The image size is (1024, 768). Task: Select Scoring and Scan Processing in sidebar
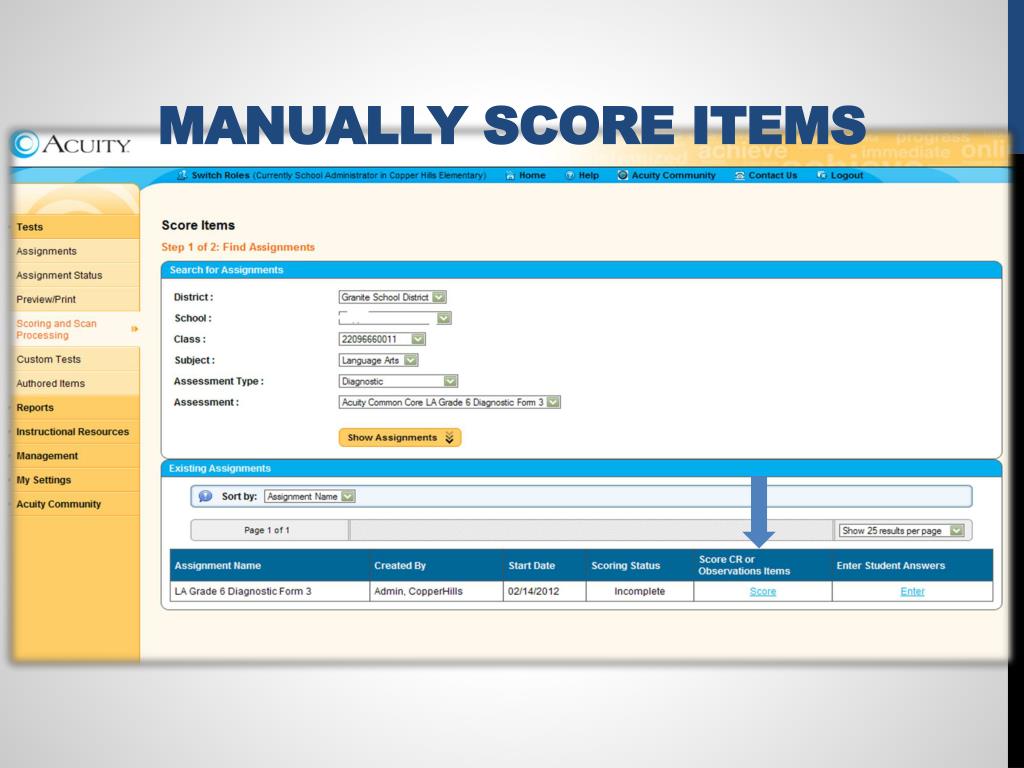coord(74,329)
